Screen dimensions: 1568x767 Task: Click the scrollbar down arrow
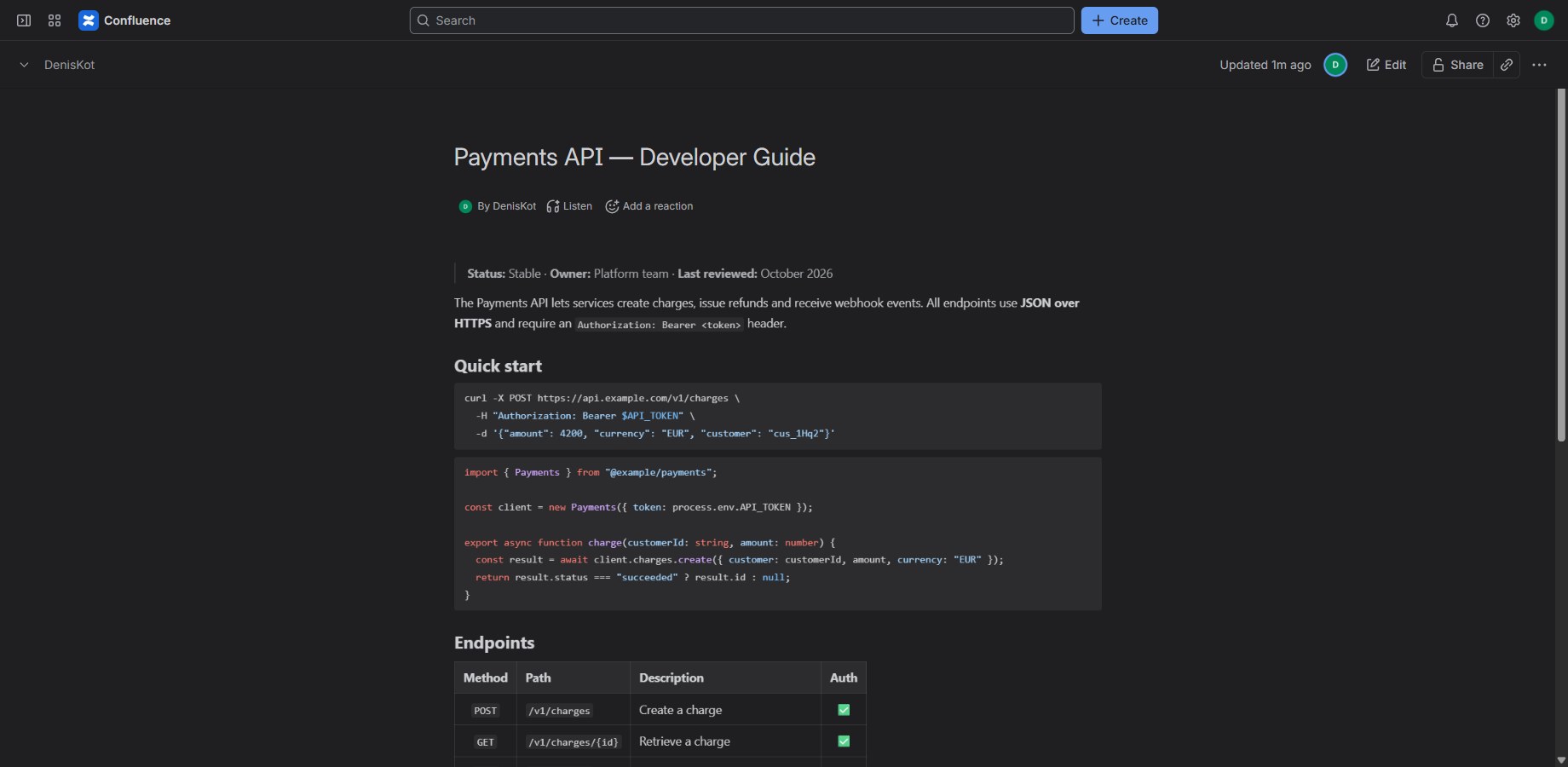1561,760
